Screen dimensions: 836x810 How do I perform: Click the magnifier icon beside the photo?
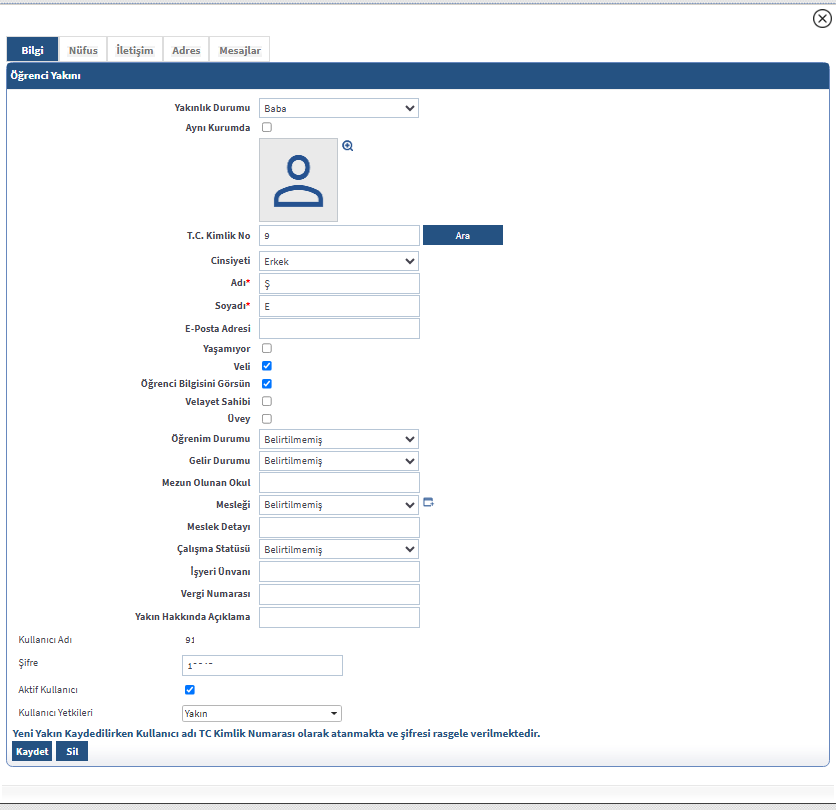[348, 146]
